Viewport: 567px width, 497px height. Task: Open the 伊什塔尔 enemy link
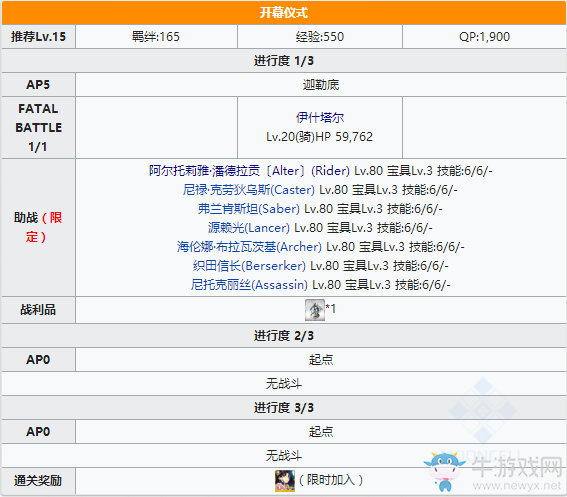point(320,118)
